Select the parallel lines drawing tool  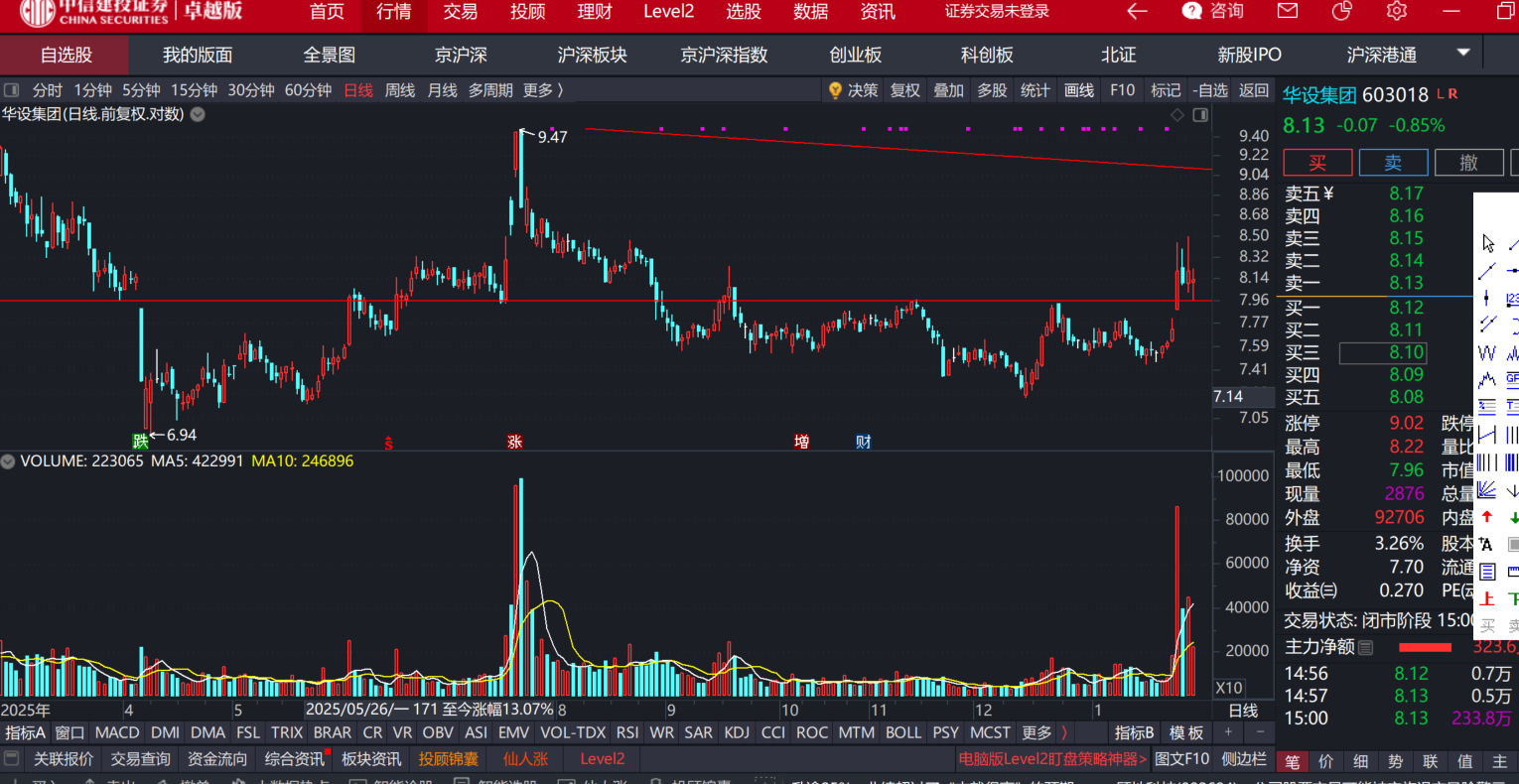point(1487,325)
